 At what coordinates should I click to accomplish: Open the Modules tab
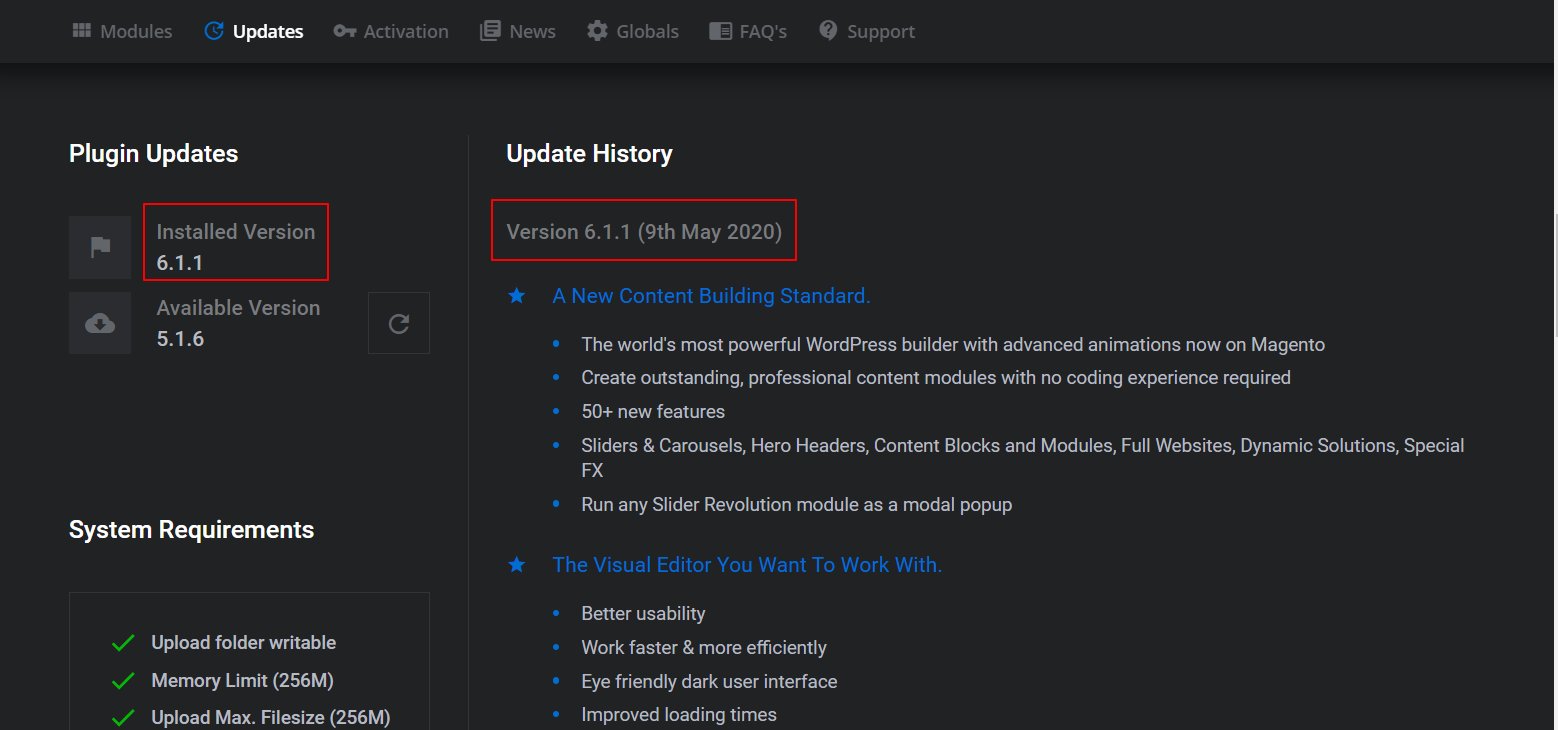(x=122, y=31)
